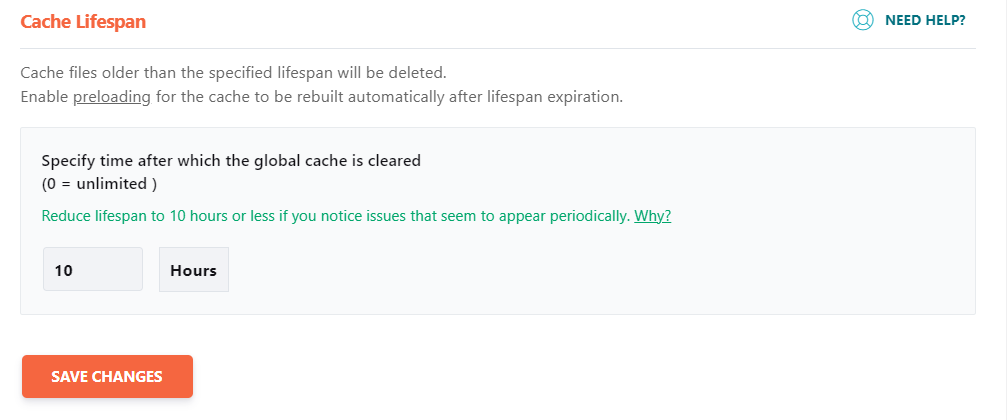Focus the lifespan value field showing 10
The image size is (1007, 420).
coord(93,270)
